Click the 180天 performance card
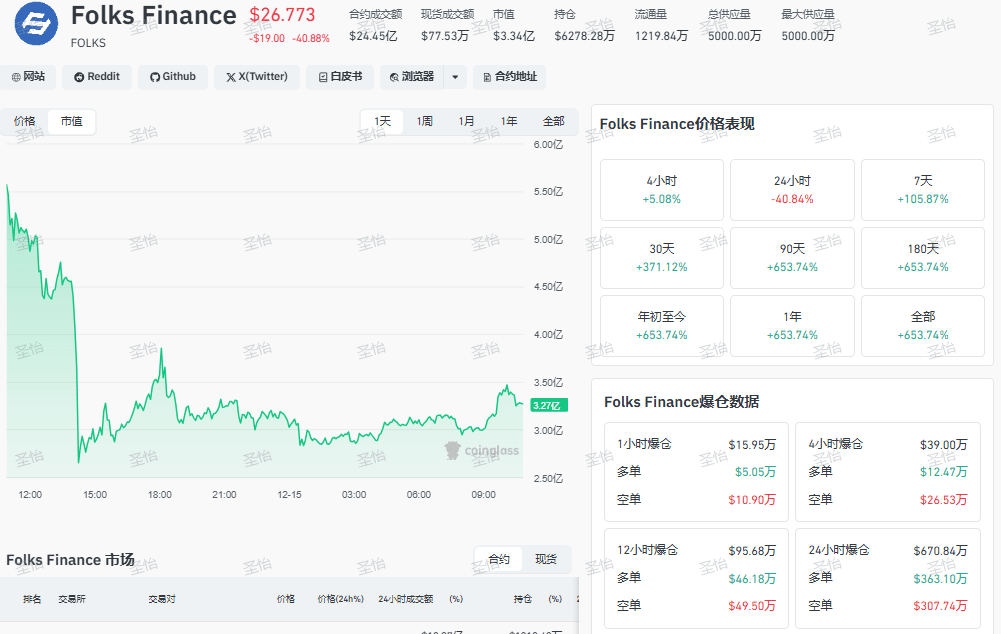The image size is (1001, 634). 923,258
